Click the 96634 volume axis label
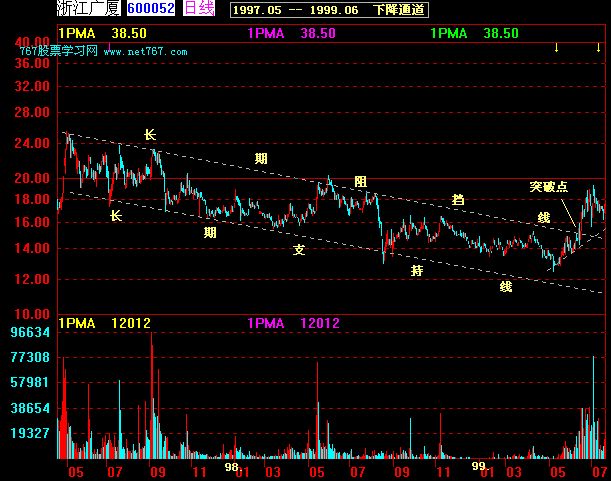This screenshot has height=481, width=611. pos(30,332)
